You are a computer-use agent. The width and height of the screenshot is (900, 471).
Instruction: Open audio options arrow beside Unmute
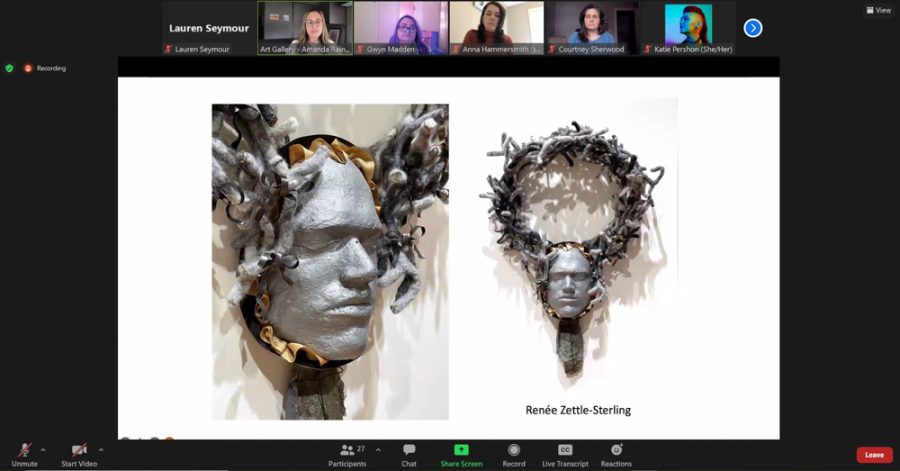coord(43,450)
